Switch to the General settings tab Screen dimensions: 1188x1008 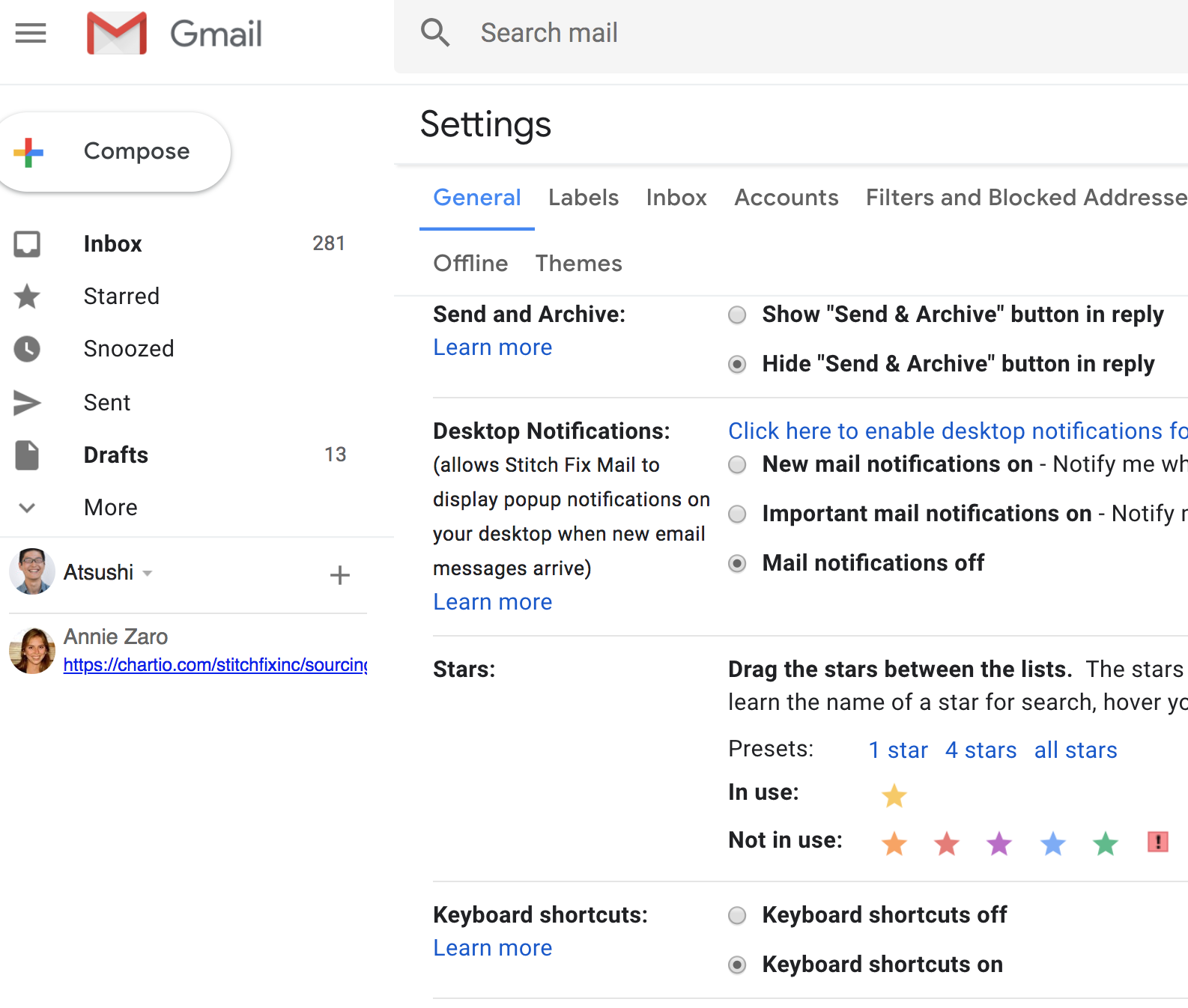(476, 198)
